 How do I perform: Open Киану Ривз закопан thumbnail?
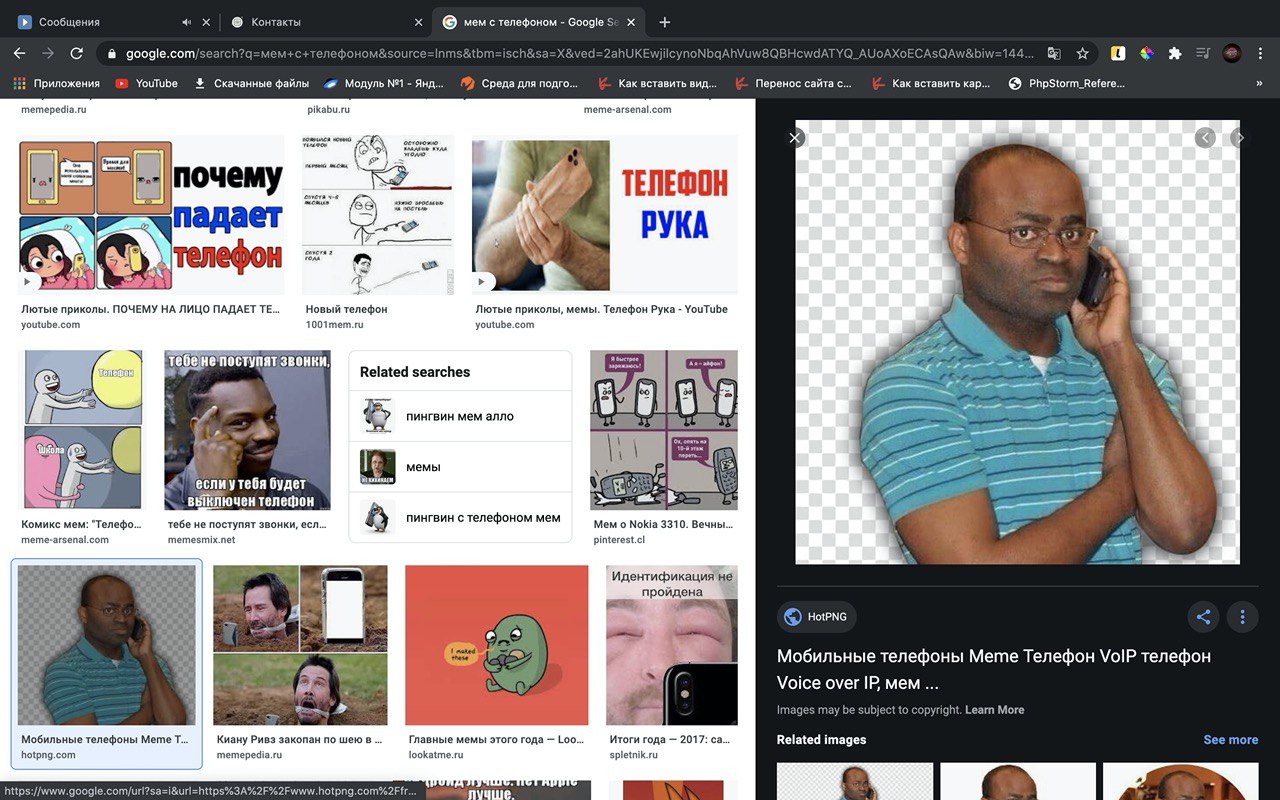[x=300, y=645]
